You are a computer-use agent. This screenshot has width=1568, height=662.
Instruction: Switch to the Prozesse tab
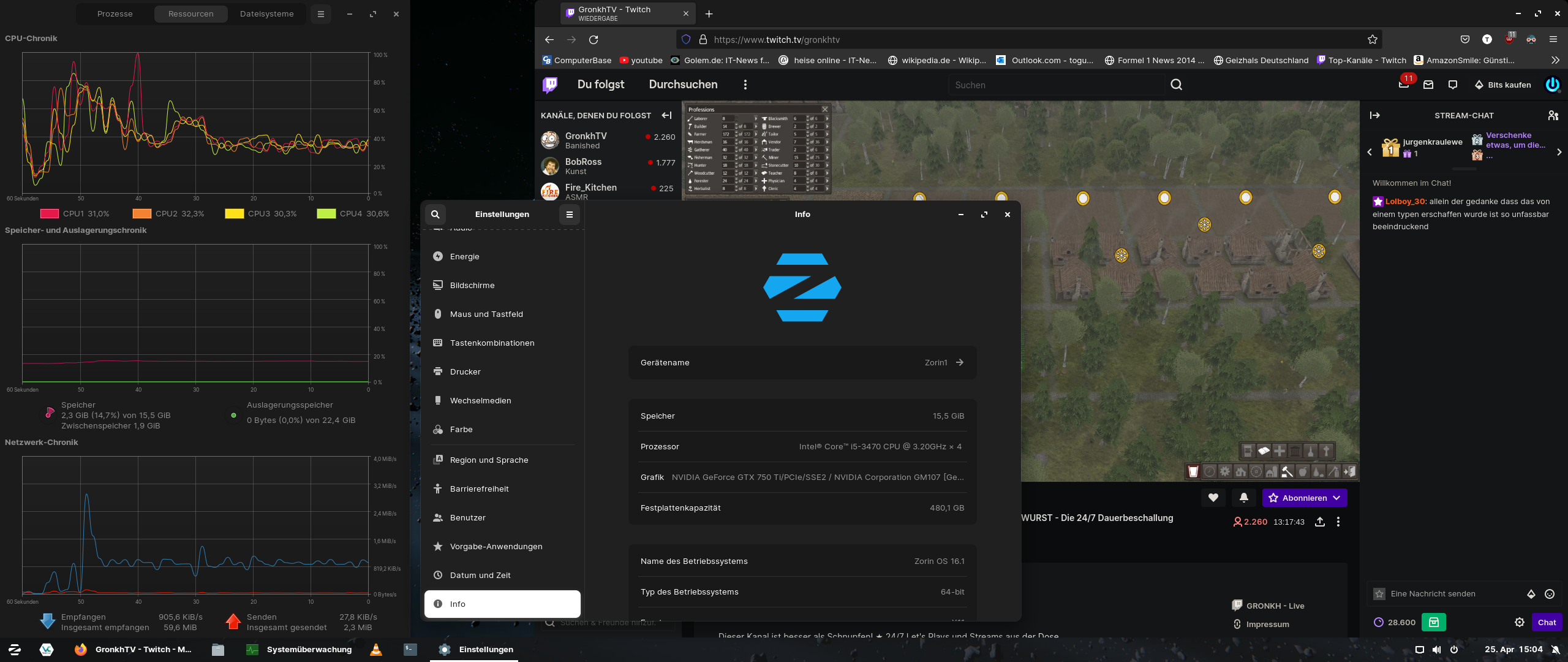coord(115,14)
